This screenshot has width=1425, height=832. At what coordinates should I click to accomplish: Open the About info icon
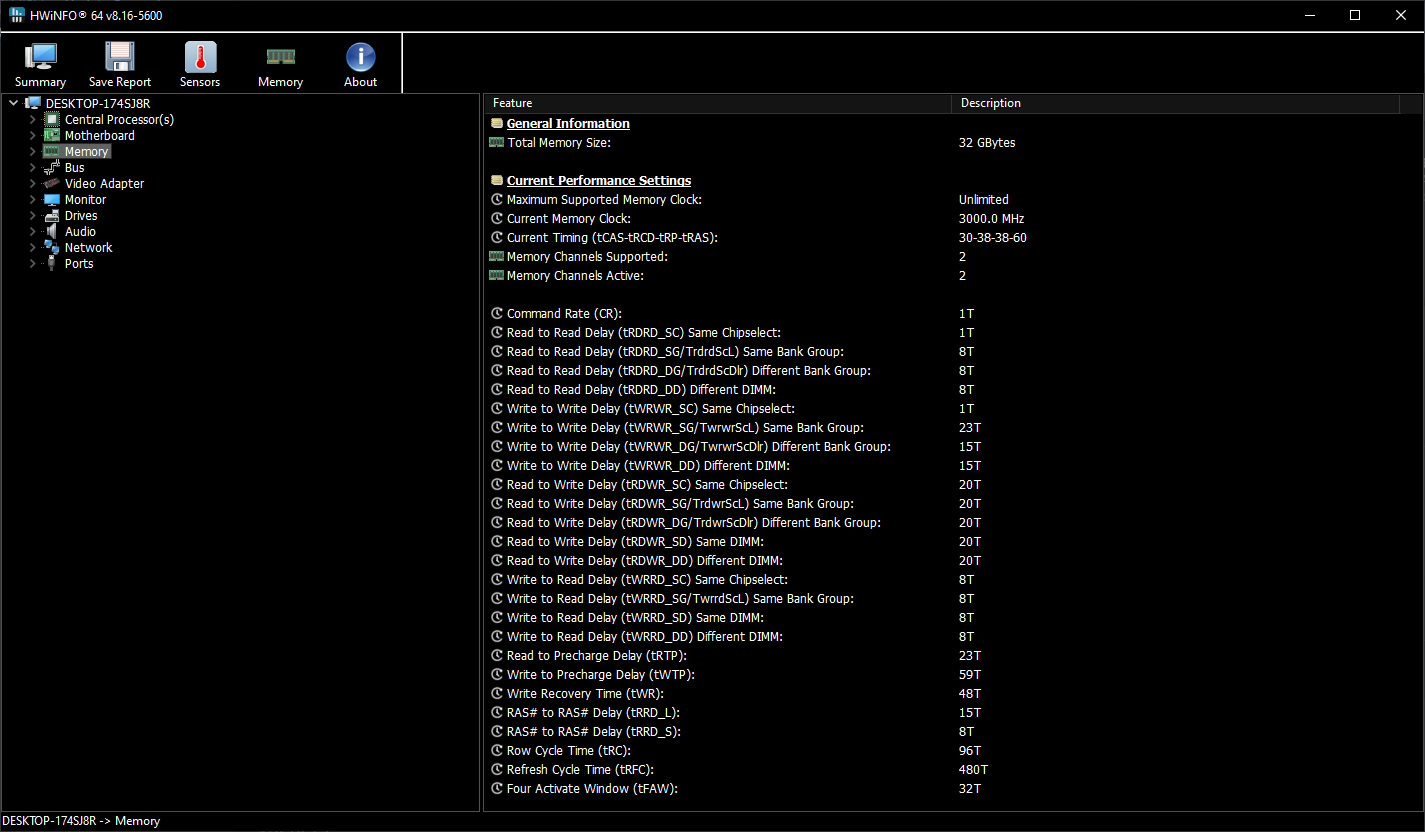[360, 57]
